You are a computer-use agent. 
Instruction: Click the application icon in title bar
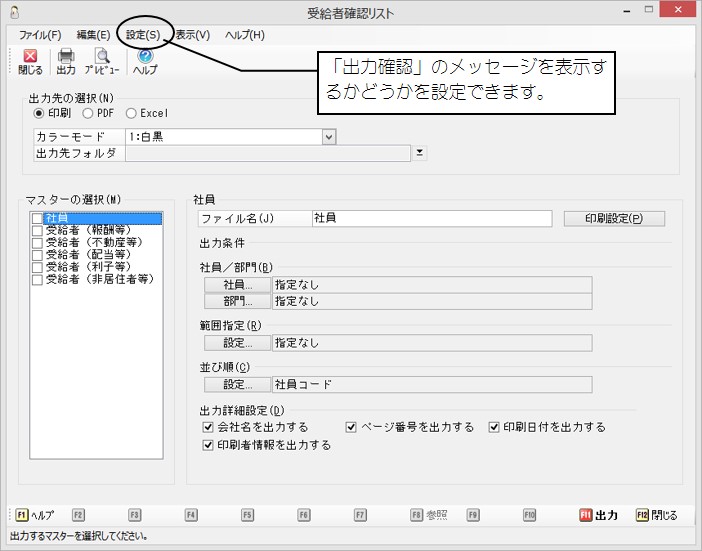coord(12,13)
